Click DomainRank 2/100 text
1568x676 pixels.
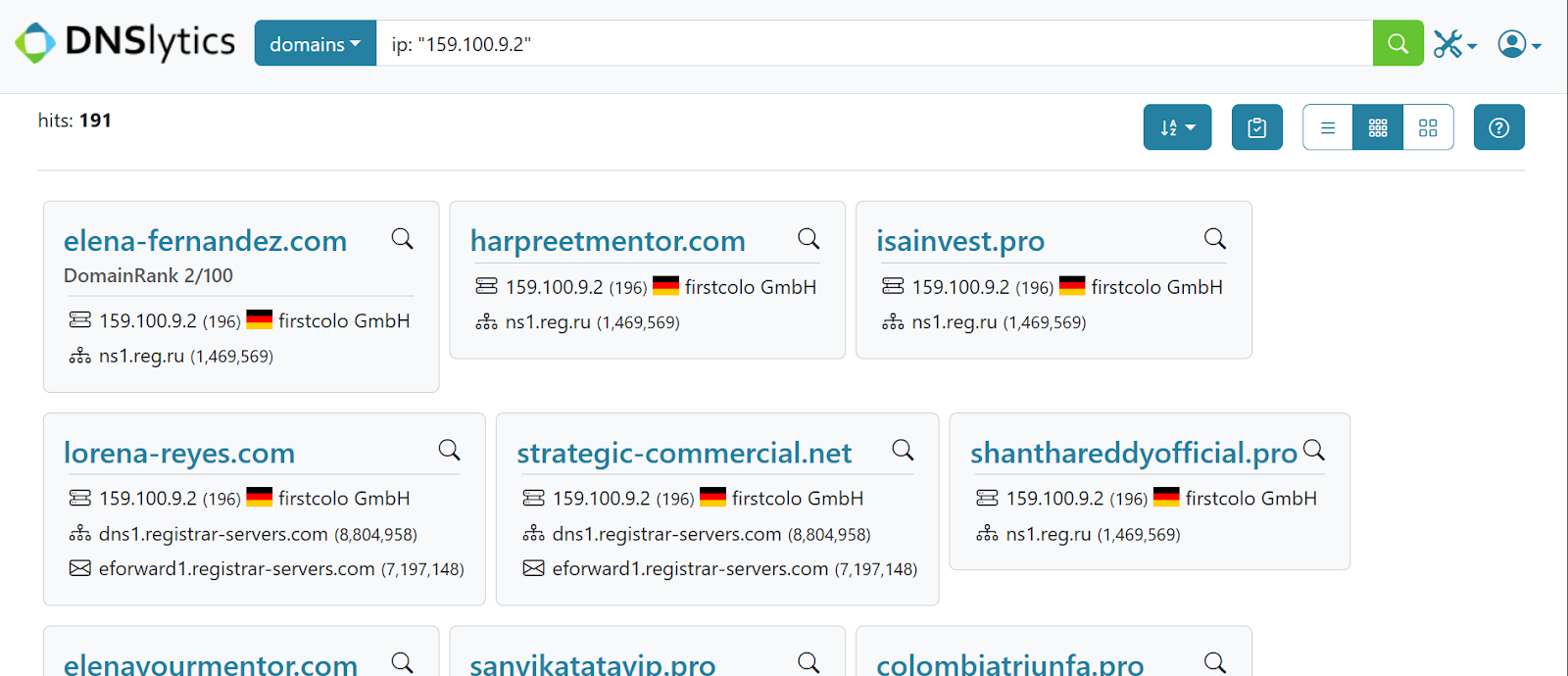point(148,275)
